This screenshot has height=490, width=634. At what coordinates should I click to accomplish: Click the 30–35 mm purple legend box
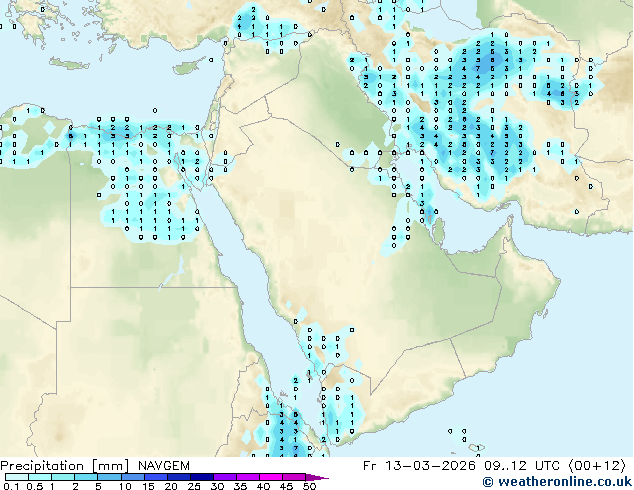coord(225,477)
